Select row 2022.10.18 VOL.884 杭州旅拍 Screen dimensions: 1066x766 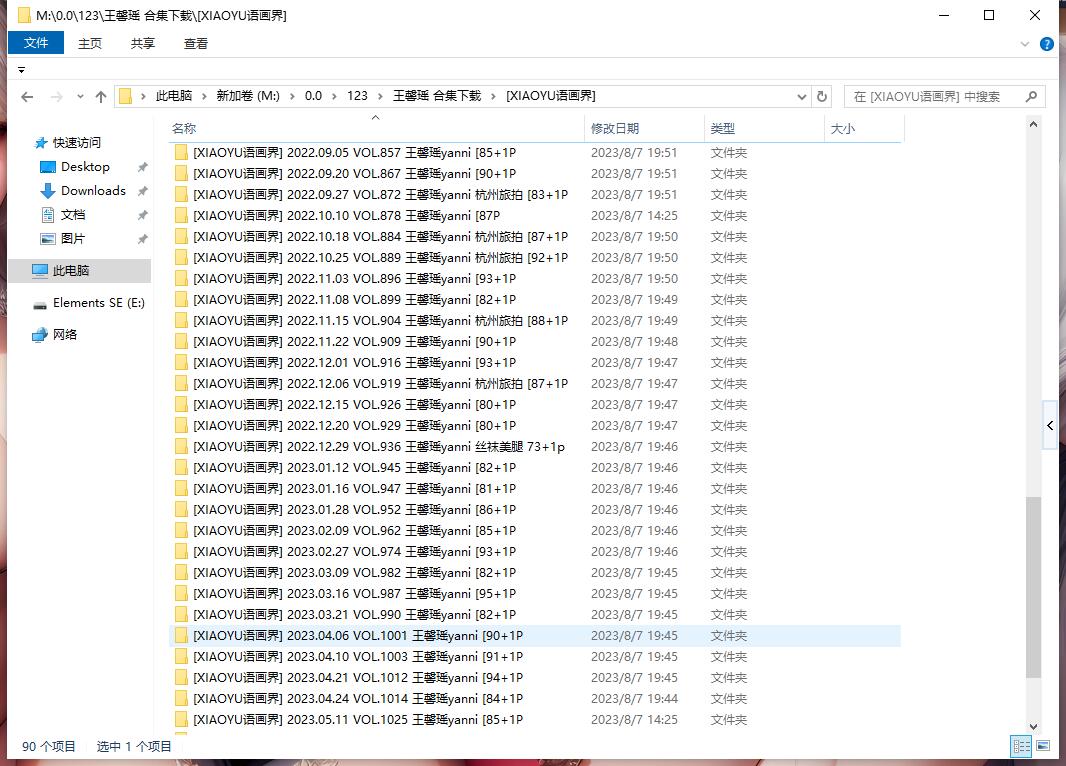(x=534, y=237)
